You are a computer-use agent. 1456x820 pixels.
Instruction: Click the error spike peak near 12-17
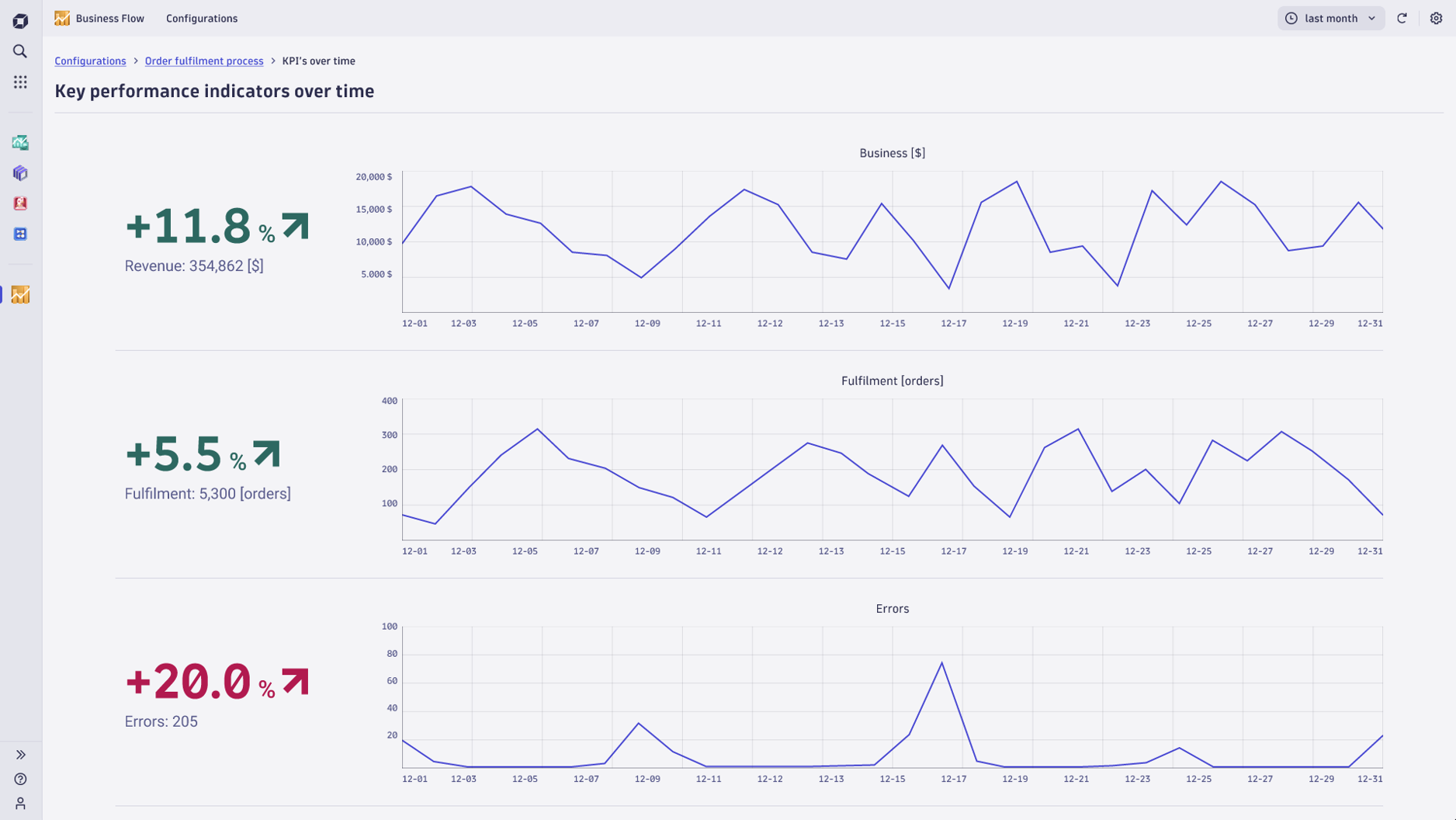941,662
